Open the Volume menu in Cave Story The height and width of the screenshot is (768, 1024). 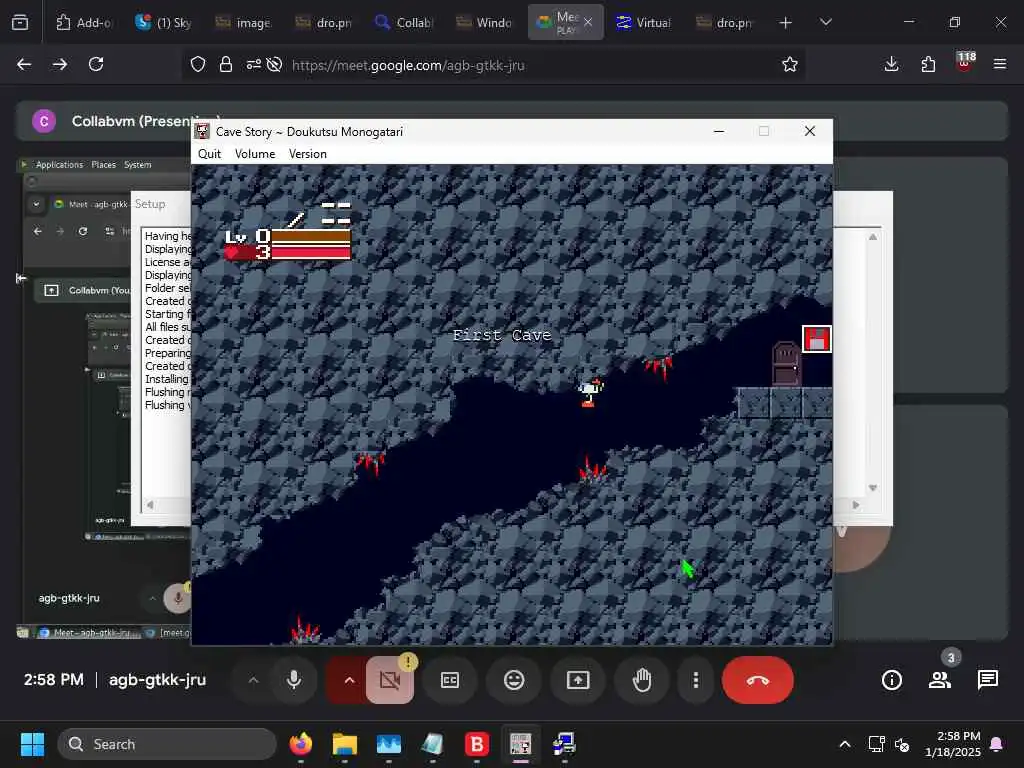coord(255,153)
